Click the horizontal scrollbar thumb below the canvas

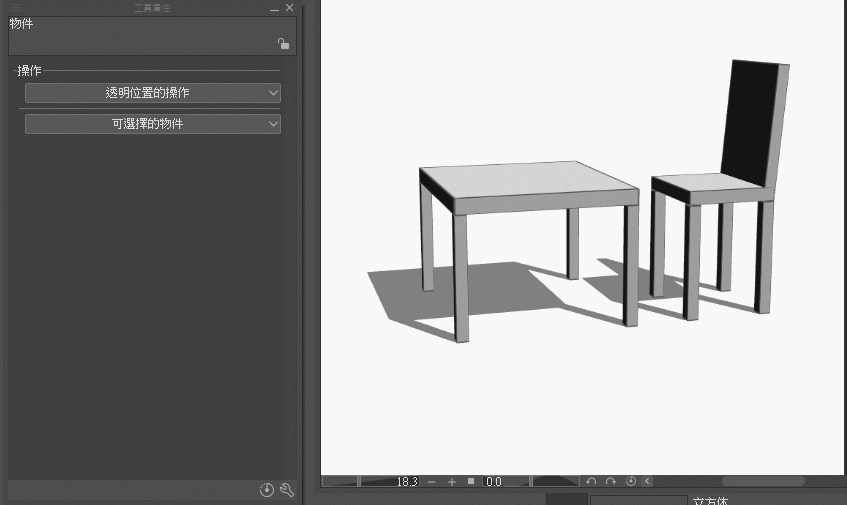[x=763, y=481]
